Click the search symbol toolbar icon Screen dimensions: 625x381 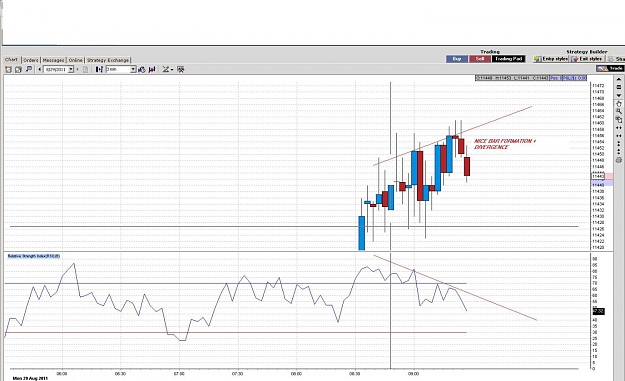point(29,69)
